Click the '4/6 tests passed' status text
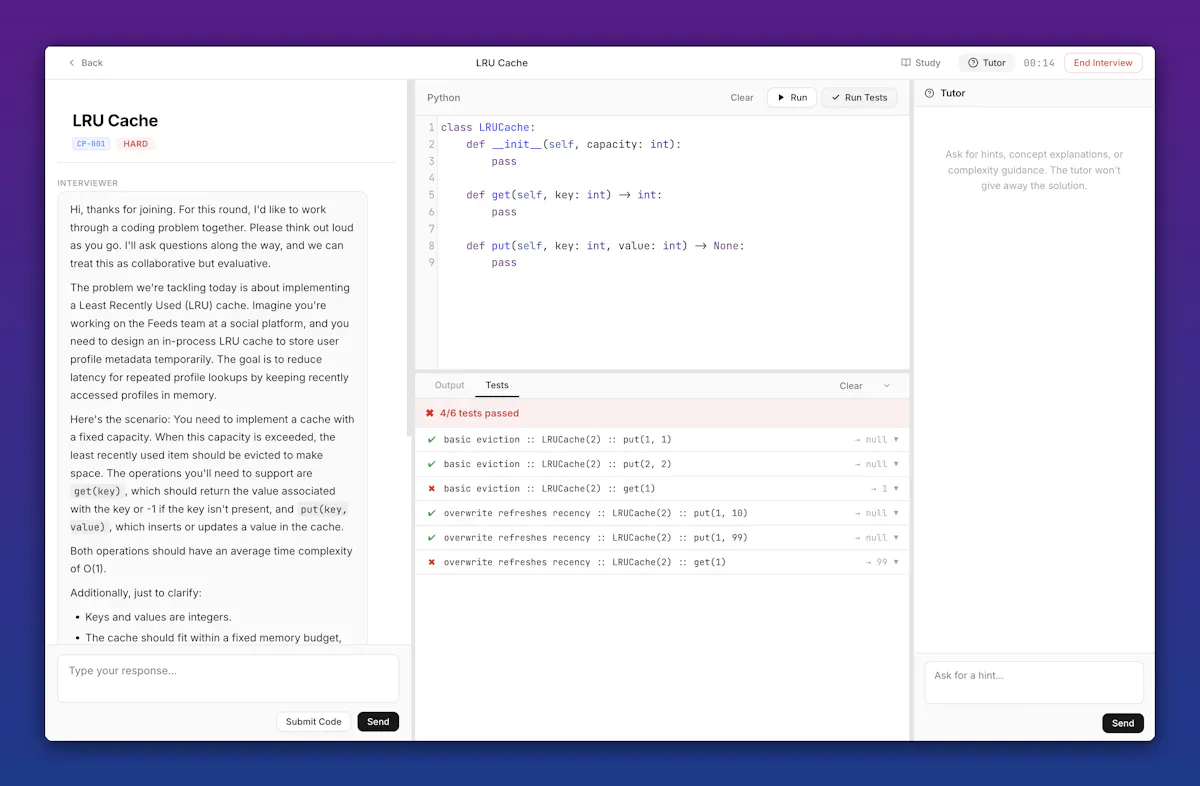The width and height of the screenshot is (1200, 786). (479, 413)
